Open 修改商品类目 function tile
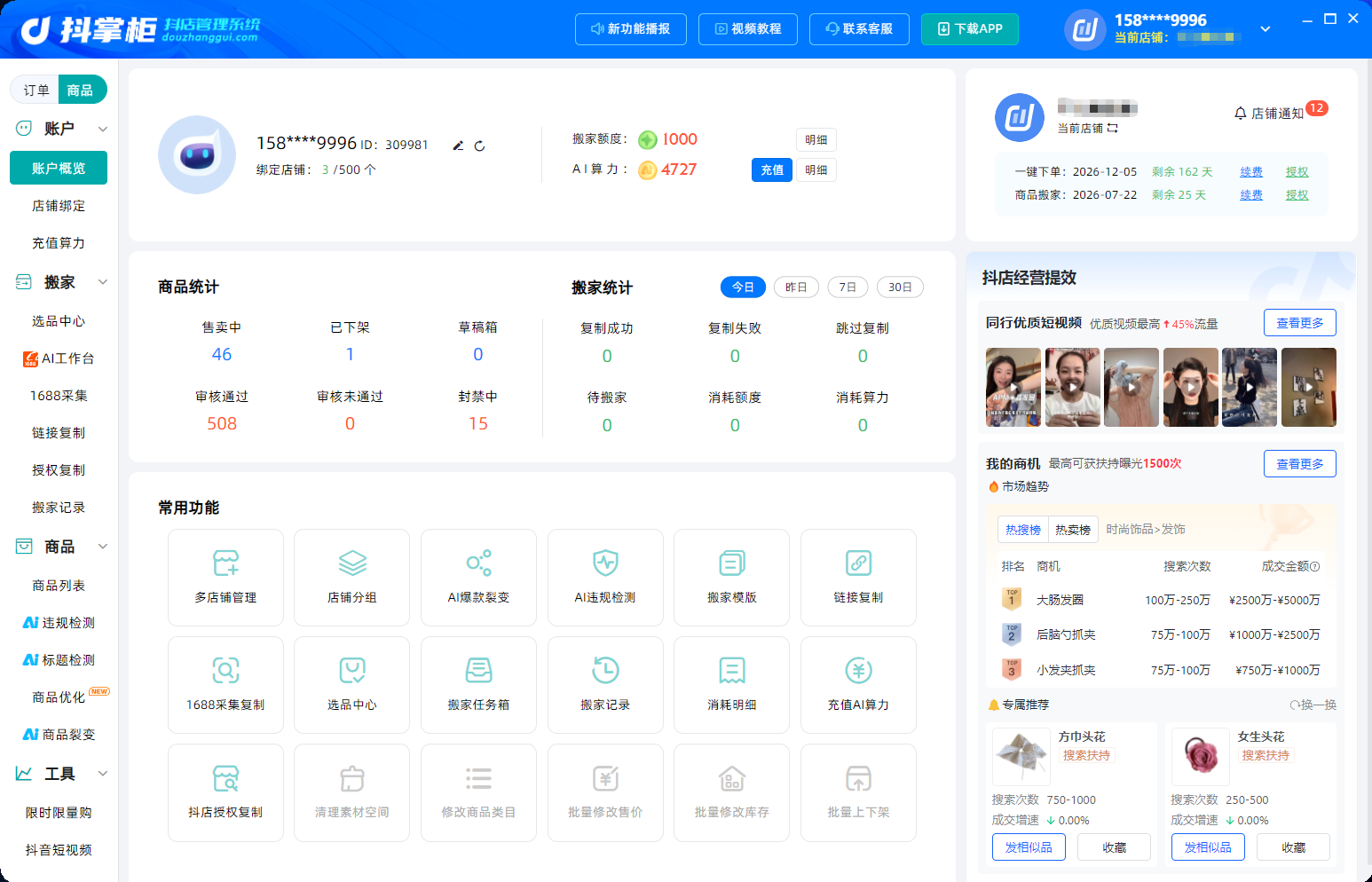This screenshot has width=1372, height=882. coord(478,792)
